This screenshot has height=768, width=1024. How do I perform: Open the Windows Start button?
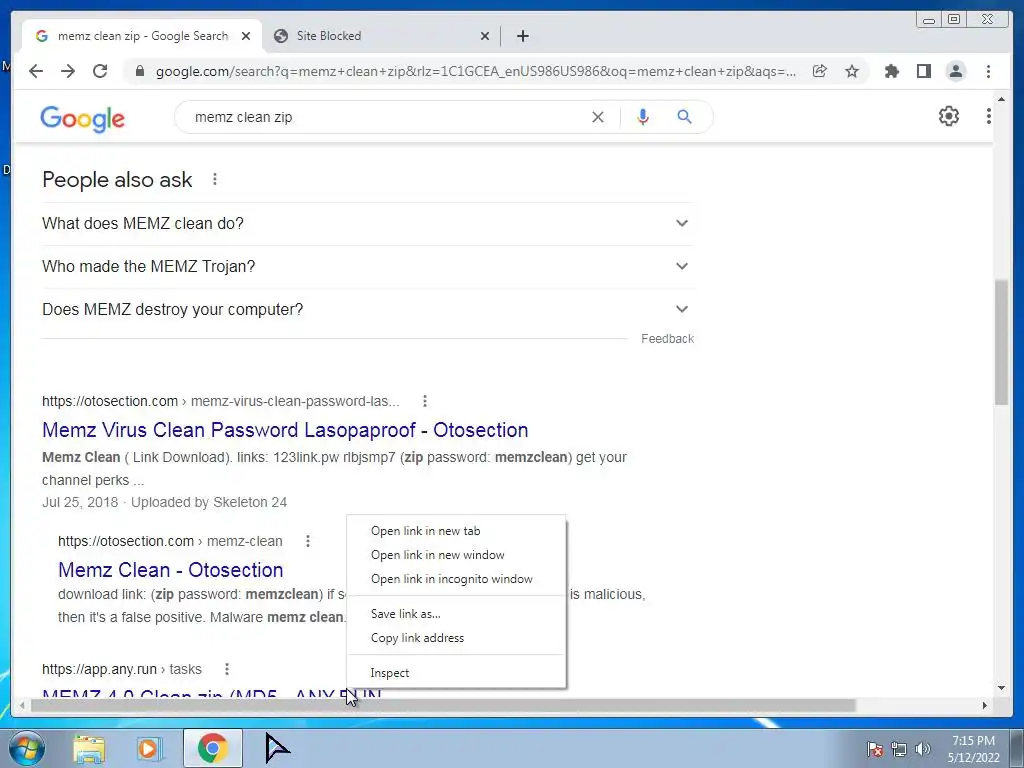[27, 748]
